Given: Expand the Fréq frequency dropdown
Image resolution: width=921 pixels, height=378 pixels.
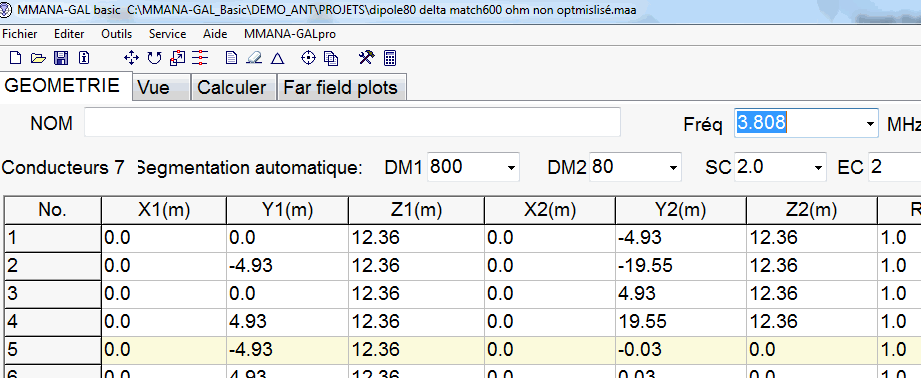Looking at the screenshot, I should pos(869,123).
